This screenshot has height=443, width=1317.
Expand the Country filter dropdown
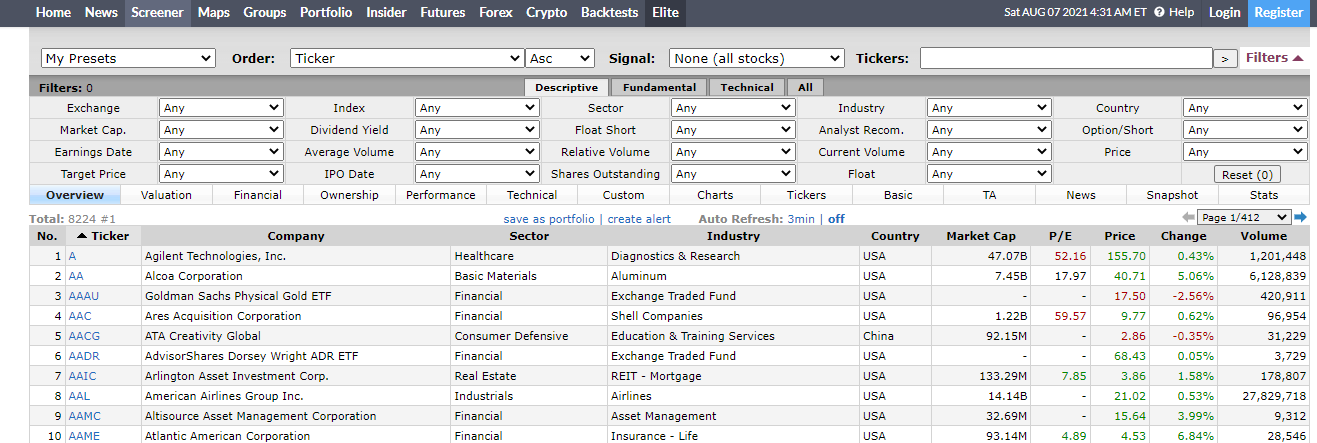[1245, 108]
